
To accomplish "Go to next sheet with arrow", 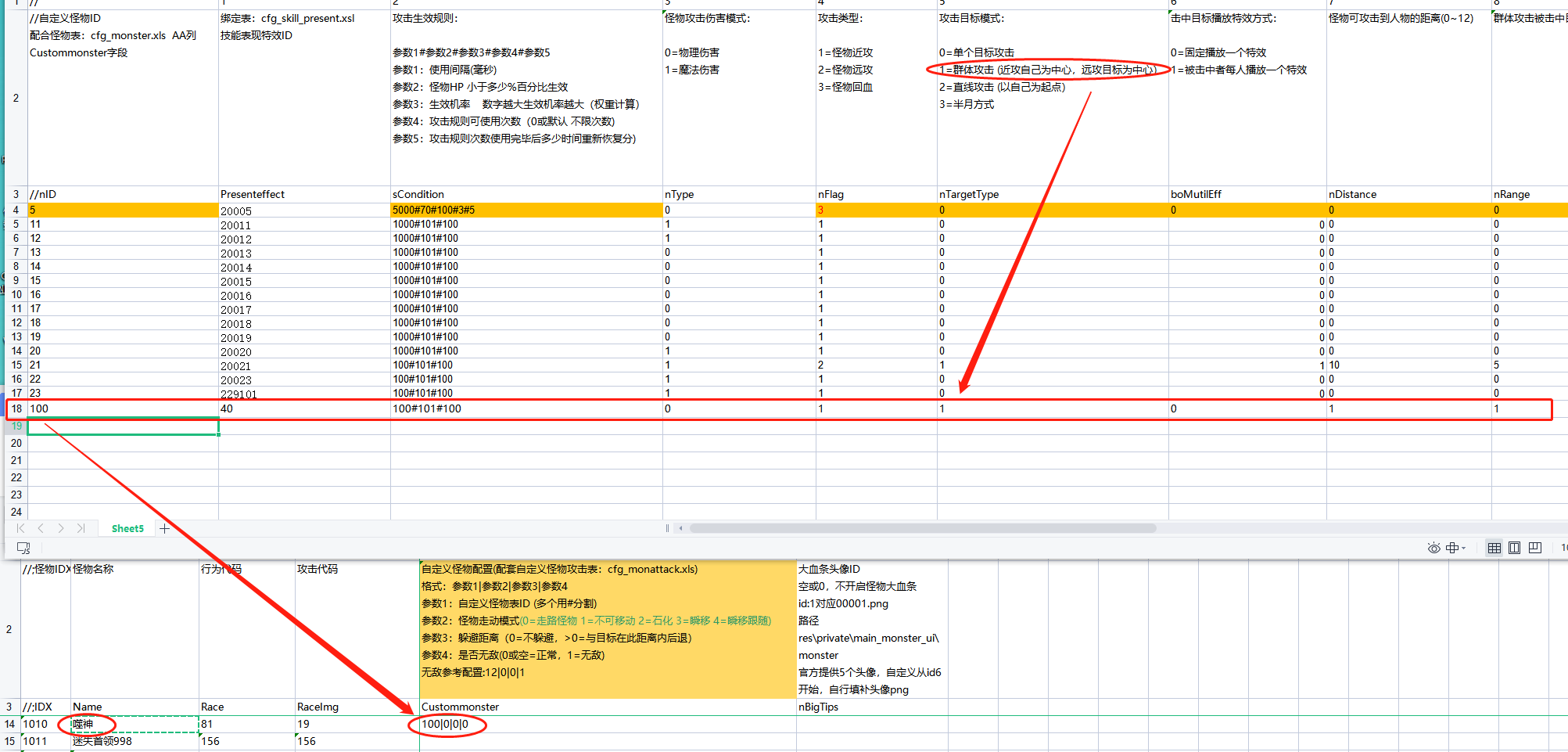I will click(x=61, y=529).
